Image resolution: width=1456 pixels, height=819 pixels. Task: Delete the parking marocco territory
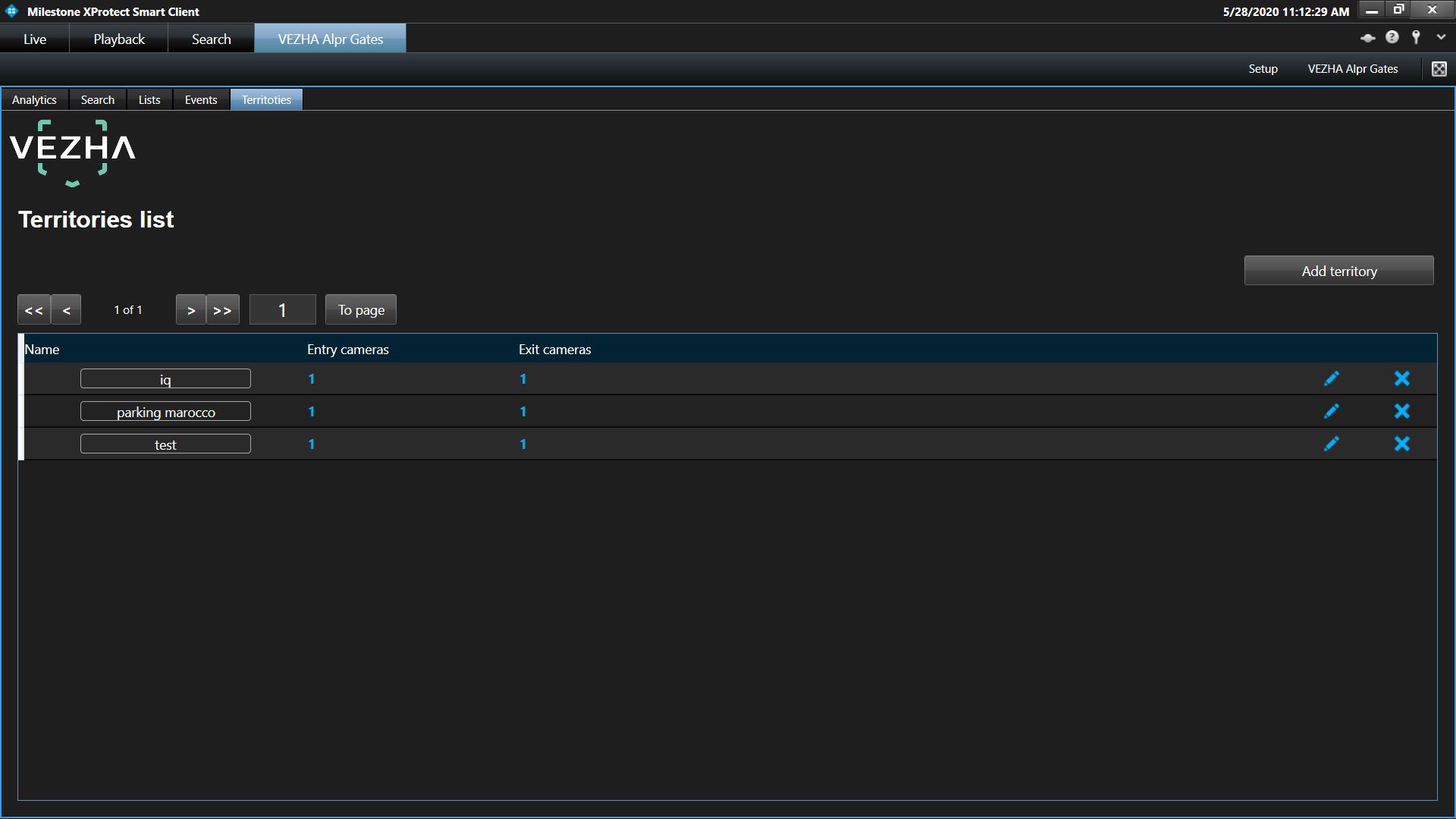click(x=1402, y=411)
